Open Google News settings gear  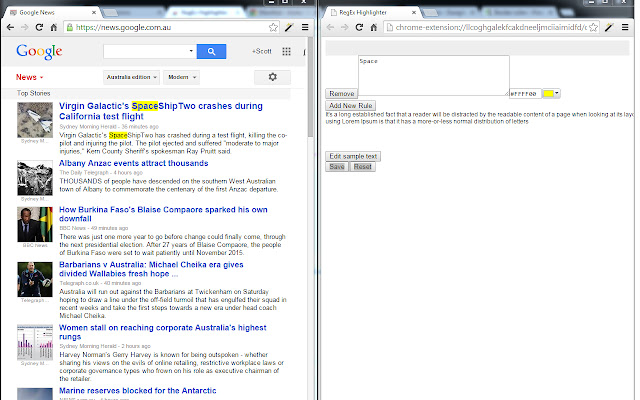pos(272,77)
